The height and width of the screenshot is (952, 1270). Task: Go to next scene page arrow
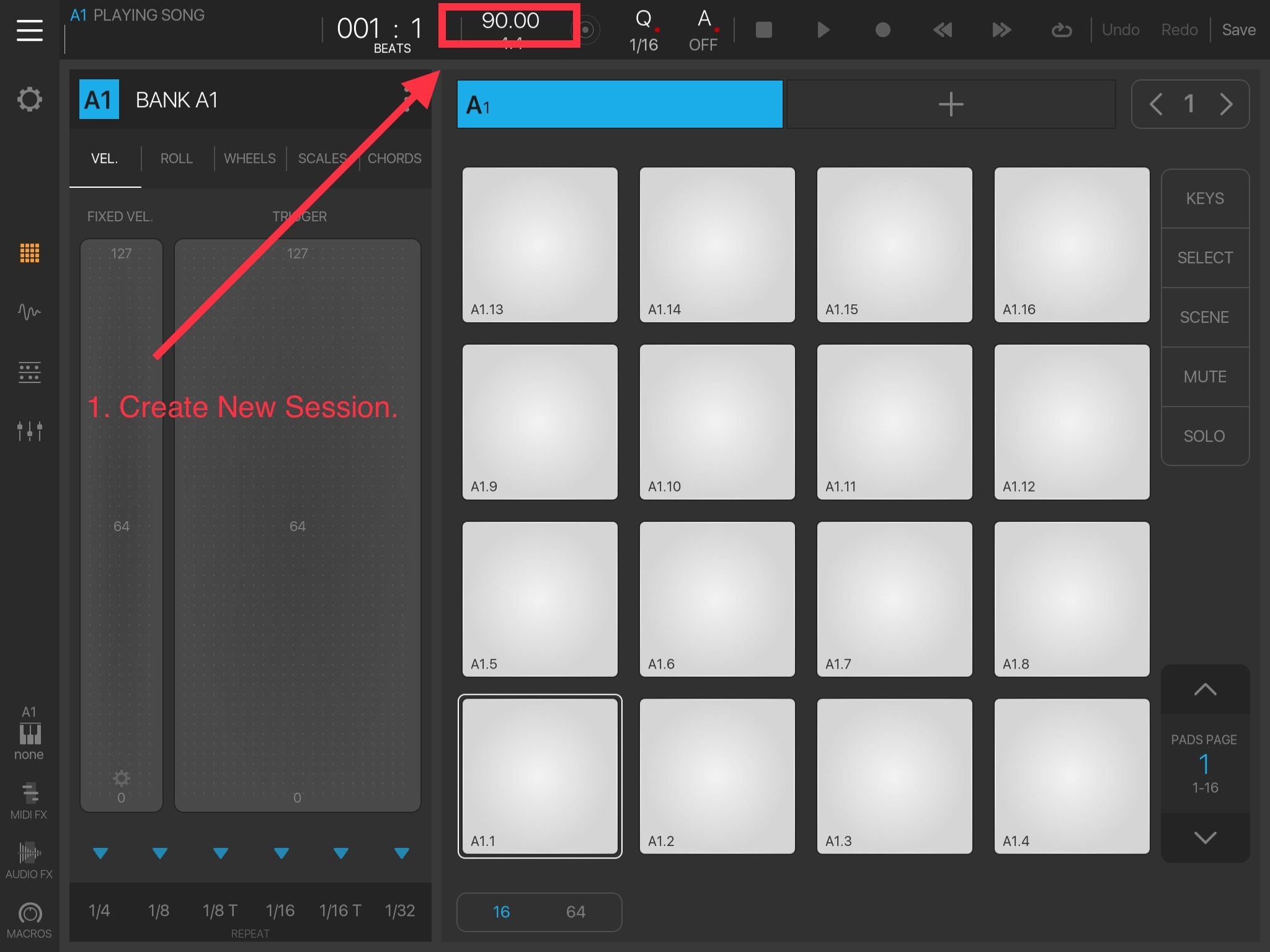tap(1226, 104)
